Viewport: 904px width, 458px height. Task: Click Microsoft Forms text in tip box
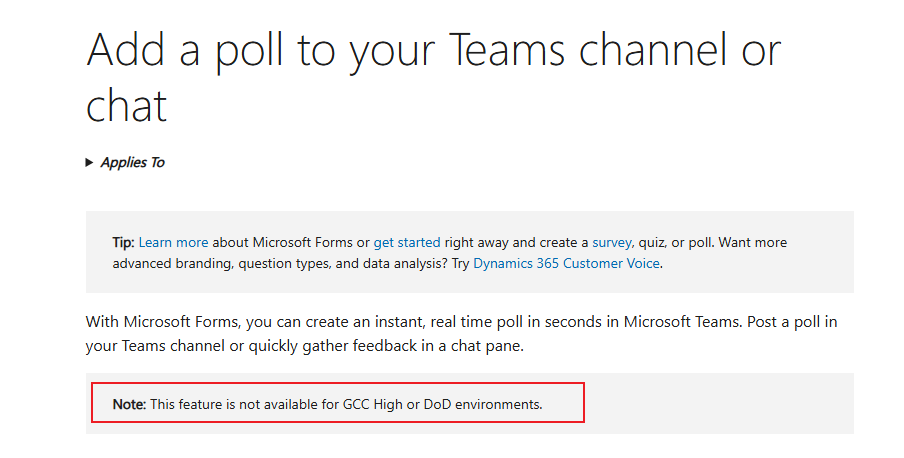303,242
